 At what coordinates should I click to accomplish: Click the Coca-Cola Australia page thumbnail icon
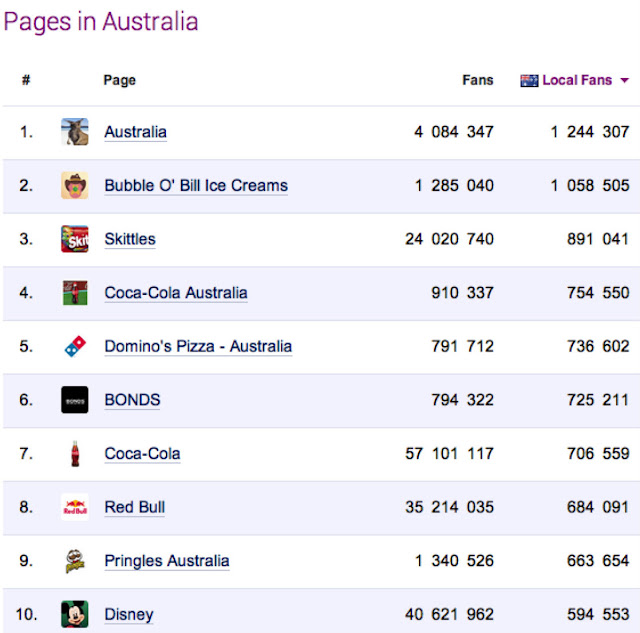[74, 293]
